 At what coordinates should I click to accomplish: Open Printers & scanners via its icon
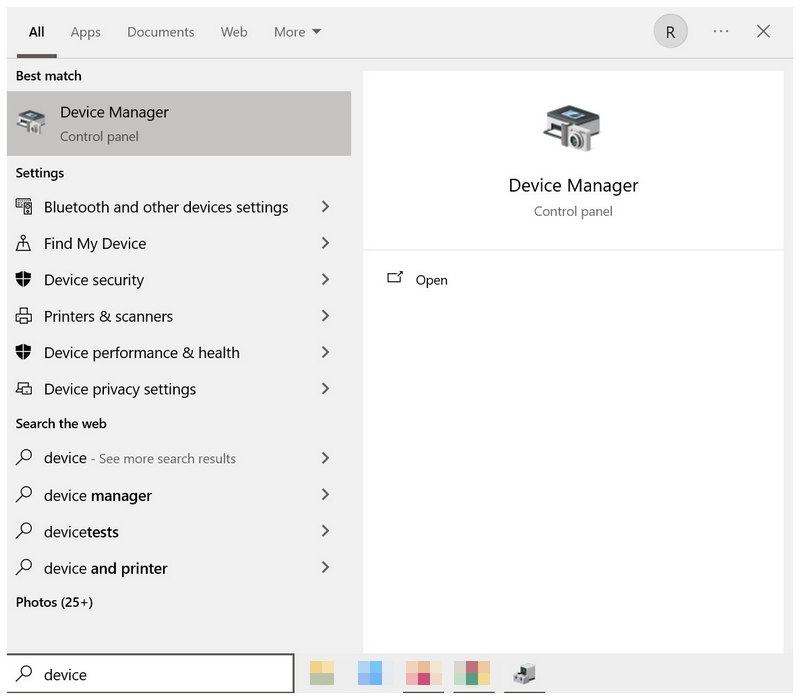[x=23, y=316]
